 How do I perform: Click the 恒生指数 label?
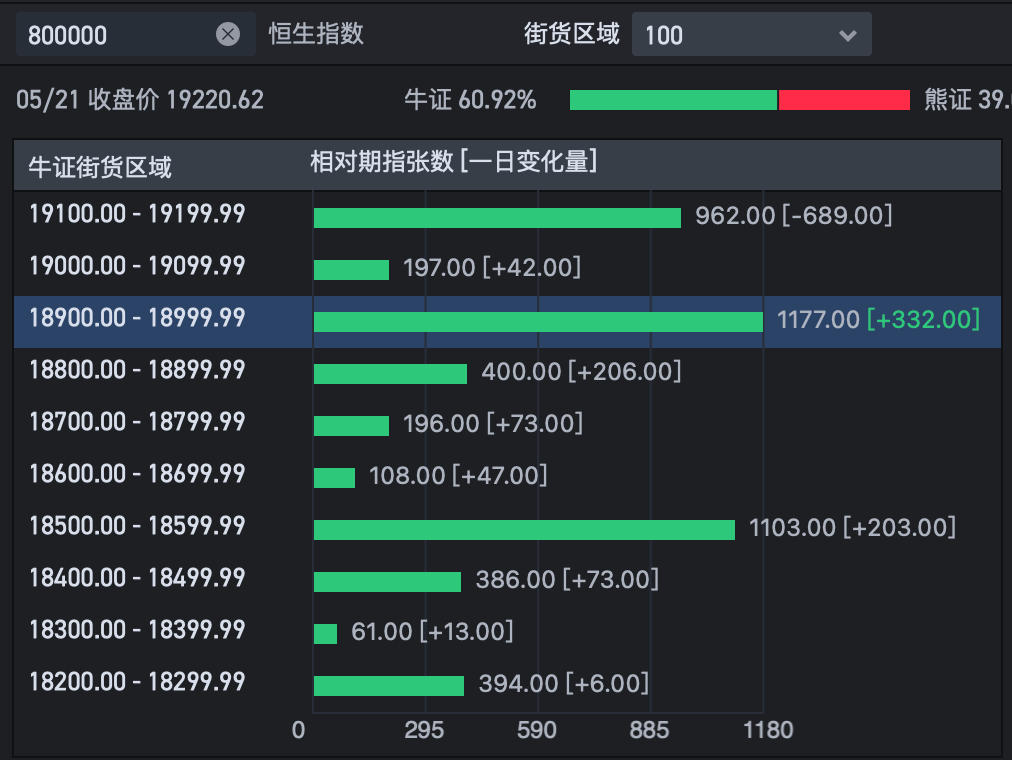tap(316, 34)
